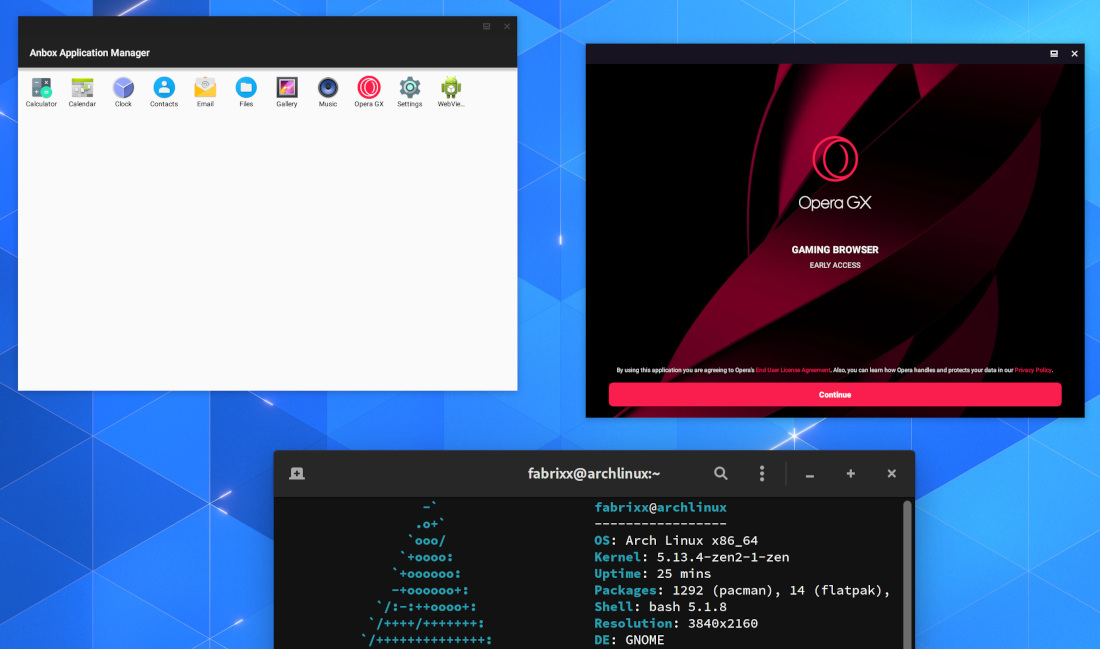
Task: Minimize the terminal window
Action: 810,474
